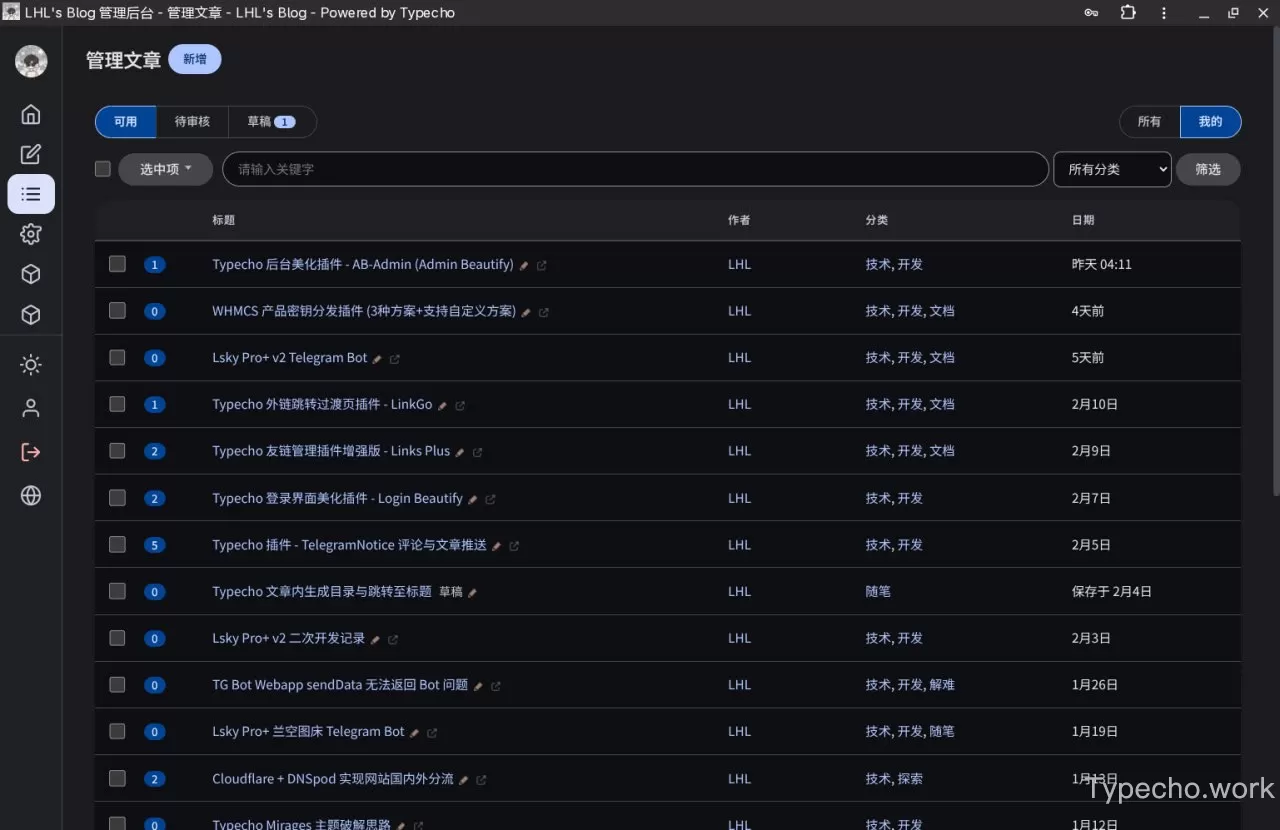Open the user profile sidebar icon
The image size is (1280, 830).
tap(31, 408)
